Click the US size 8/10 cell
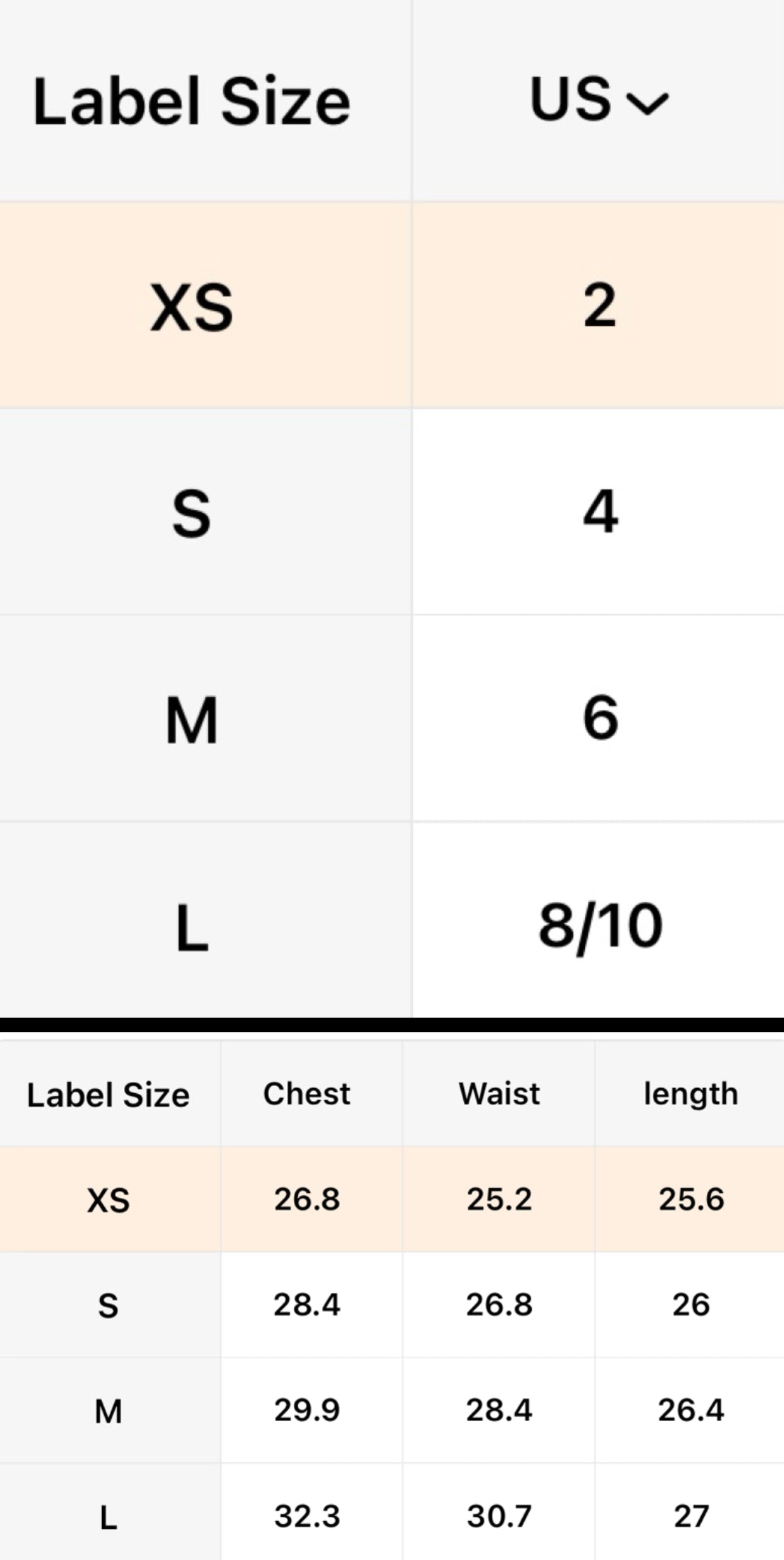The height and width of the screenshot is (1560, 784). (599, 925)
